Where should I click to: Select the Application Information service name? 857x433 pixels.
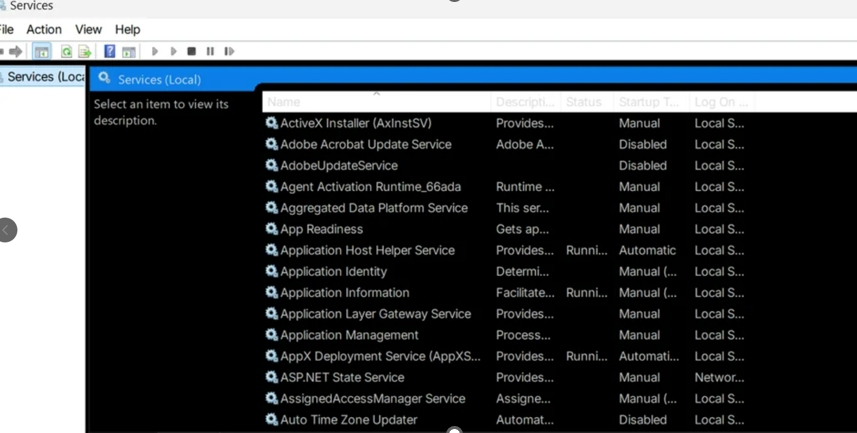point(345,292)
